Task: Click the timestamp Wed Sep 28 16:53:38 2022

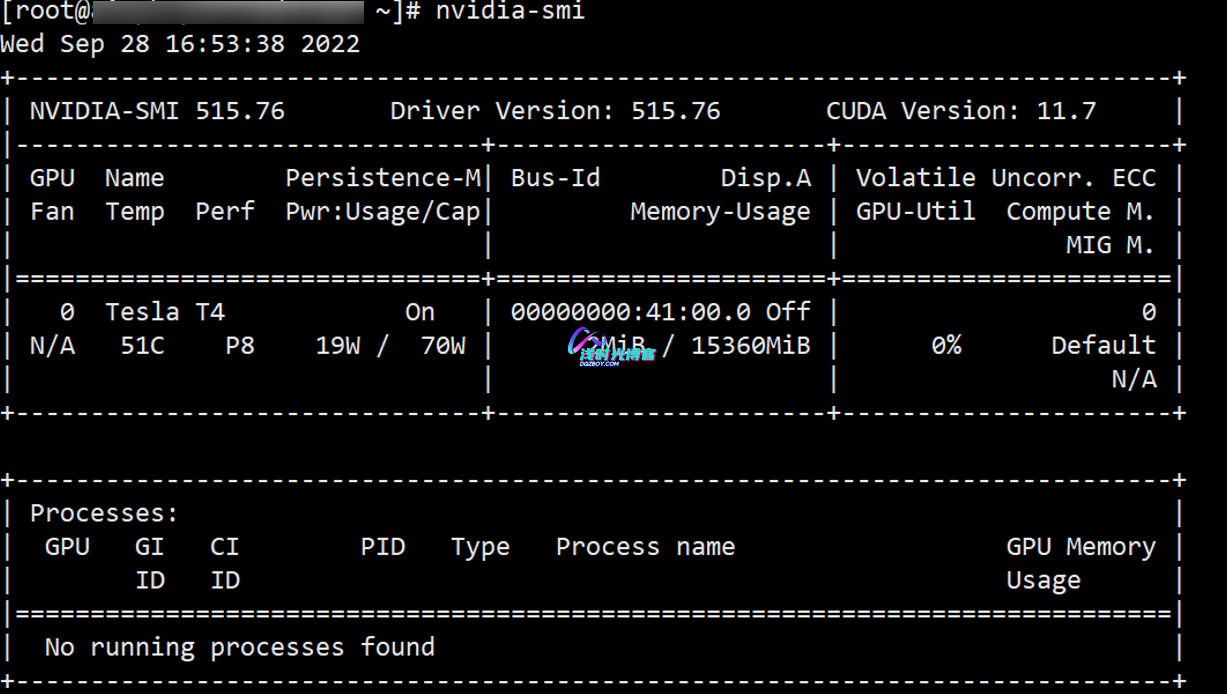Action: (x=180, y=45)
